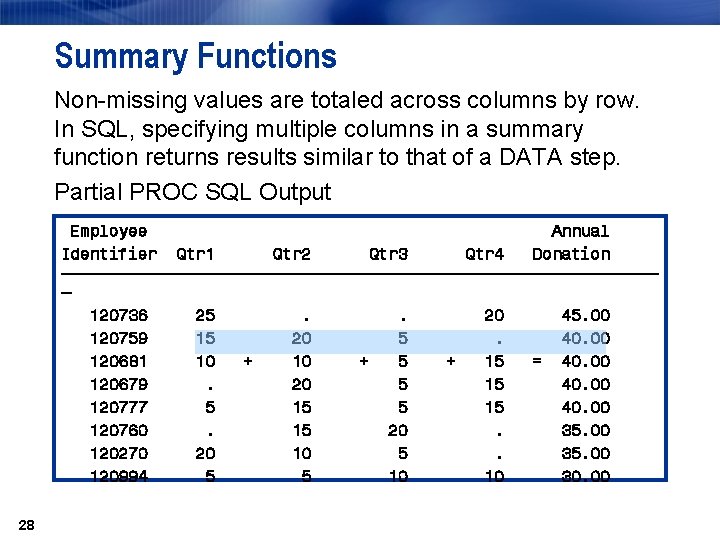Image resolution: width=720 pixels, height=540 pixels.
Task: Select the 45.00 annual donation value
Action: 586,315
